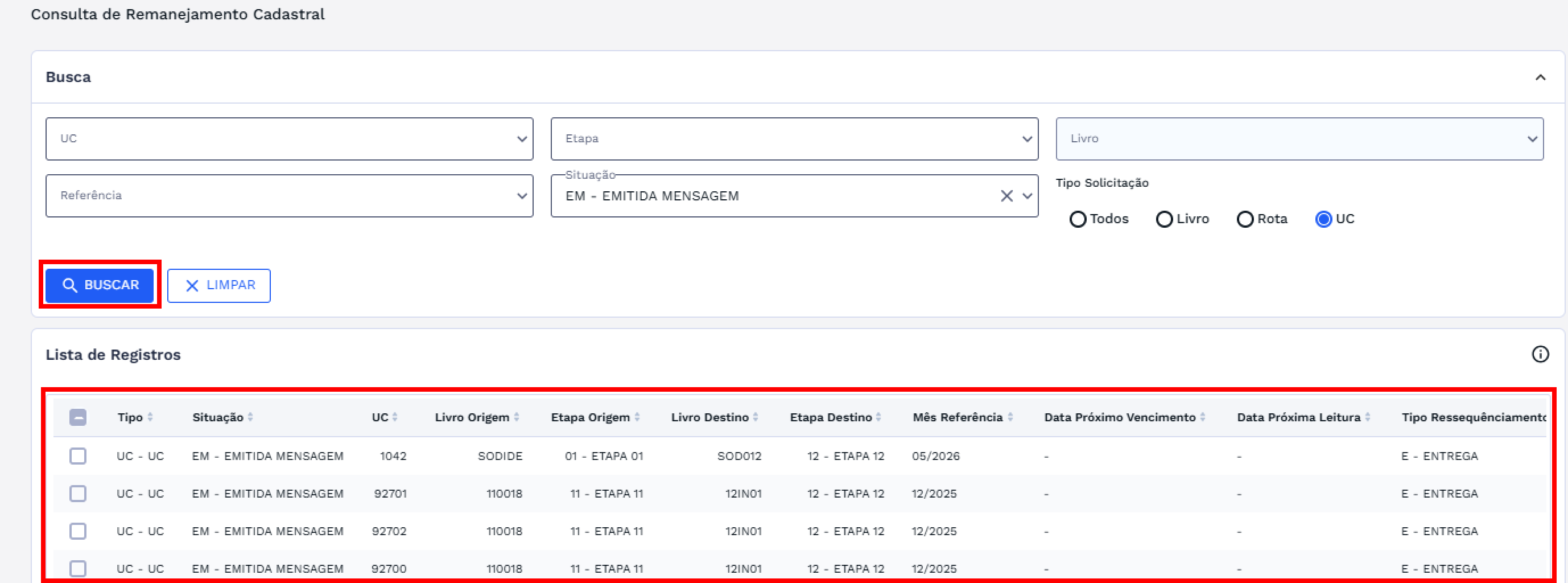
Task: Click the Consulta de Remanejamento Cadastral title
Action: 178,14
